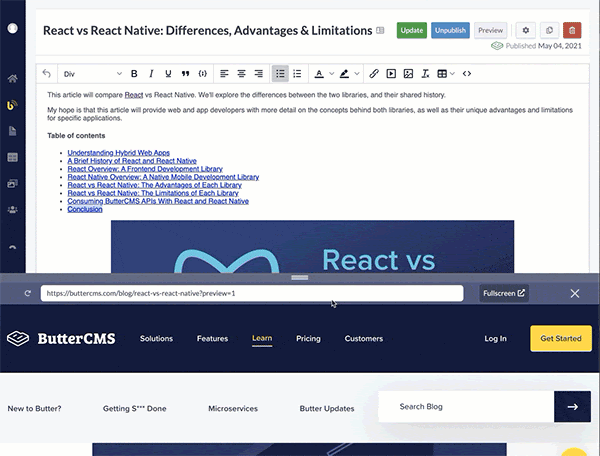Image resolution: width=600 pixels, height=456 pixels.
Task: Open the Collections table icon in the sidebar
Action: coord(13,157)
